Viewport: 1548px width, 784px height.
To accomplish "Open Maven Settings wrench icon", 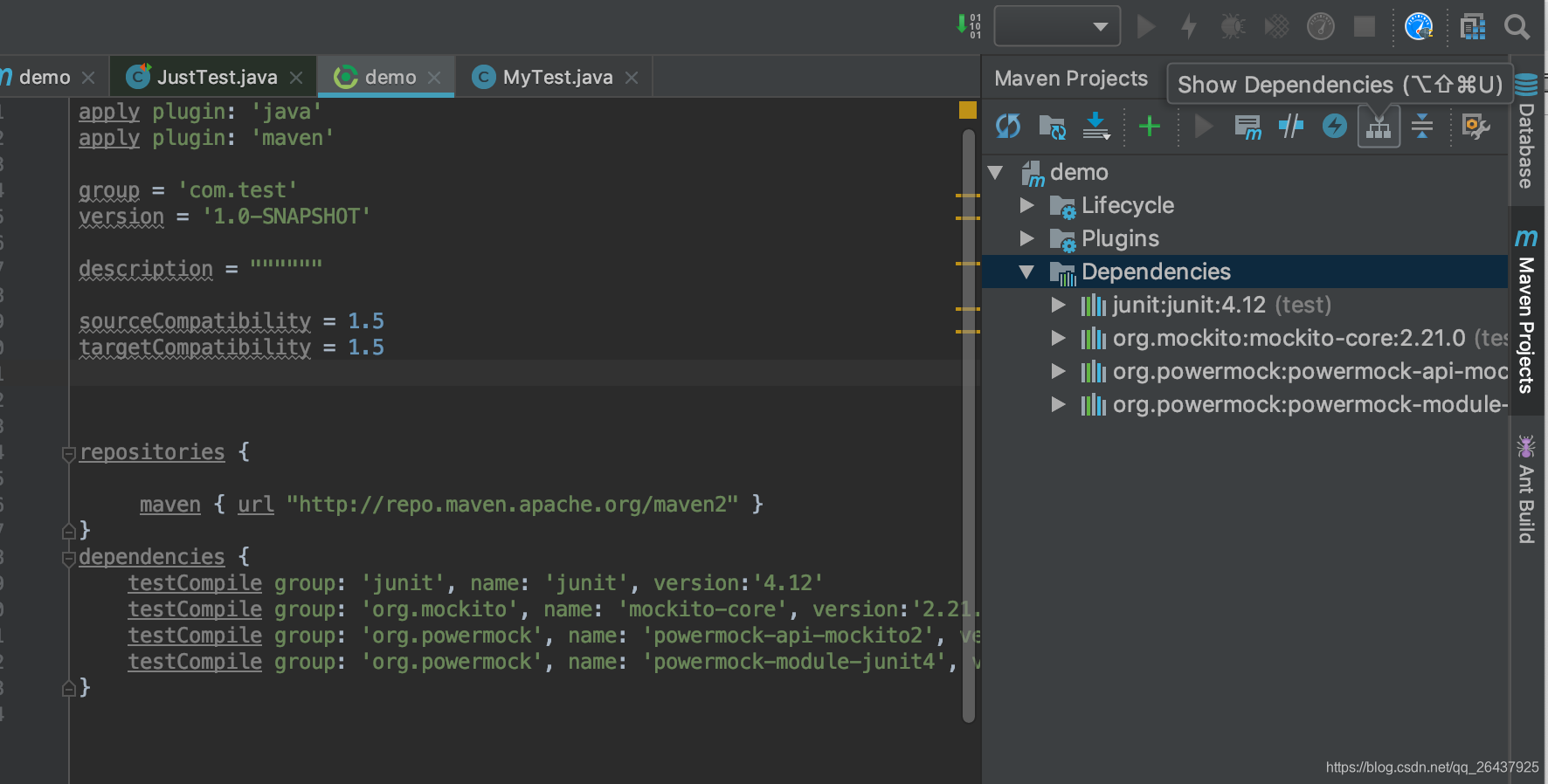I will click(x=1475, y=127).
